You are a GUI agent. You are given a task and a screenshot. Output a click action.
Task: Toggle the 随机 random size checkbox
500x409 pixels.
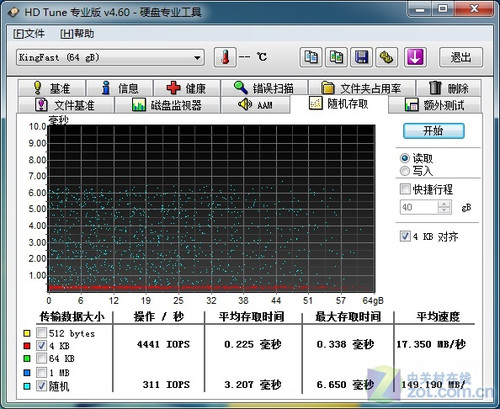coord(42,386)
